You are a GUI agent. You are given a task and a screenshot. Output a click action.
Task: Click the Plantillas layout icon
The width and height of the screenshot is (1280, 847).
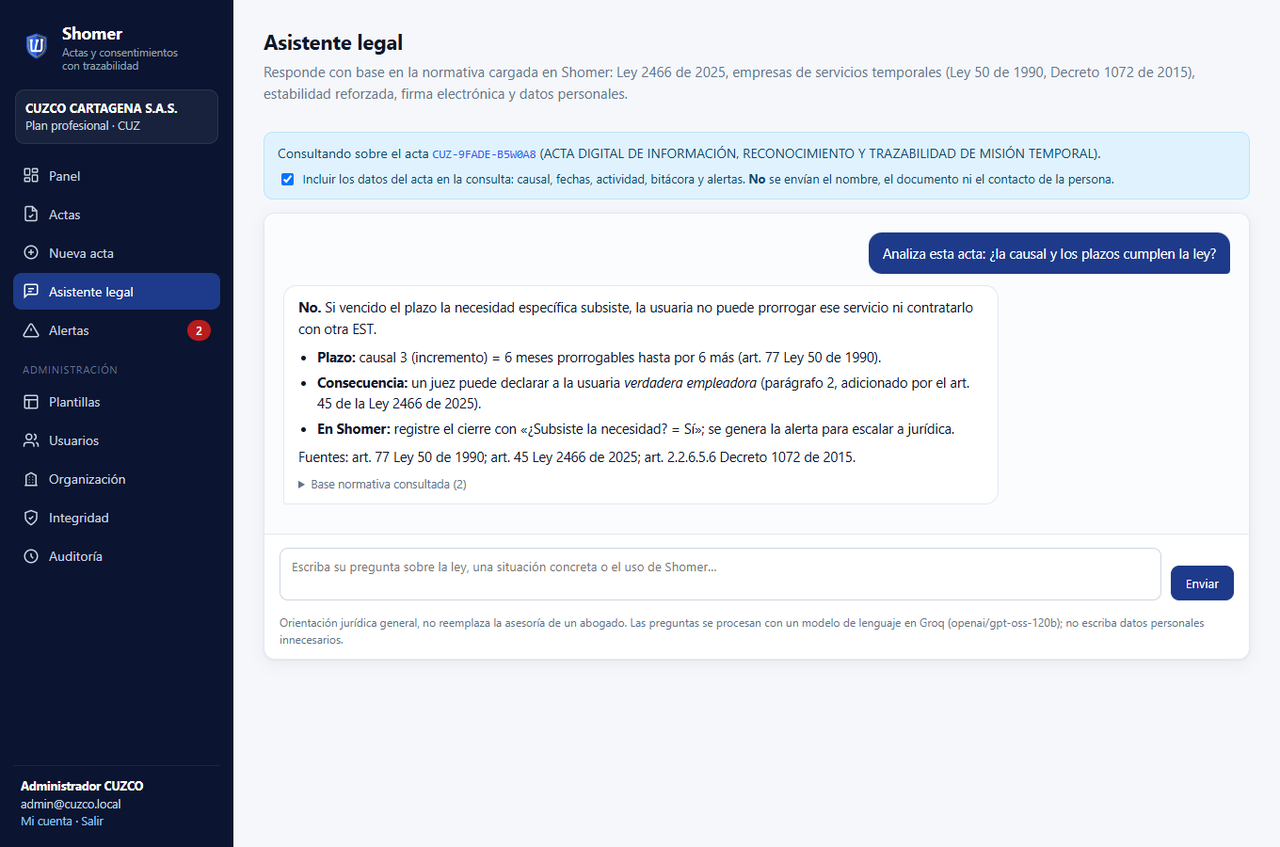pos(31,402)
